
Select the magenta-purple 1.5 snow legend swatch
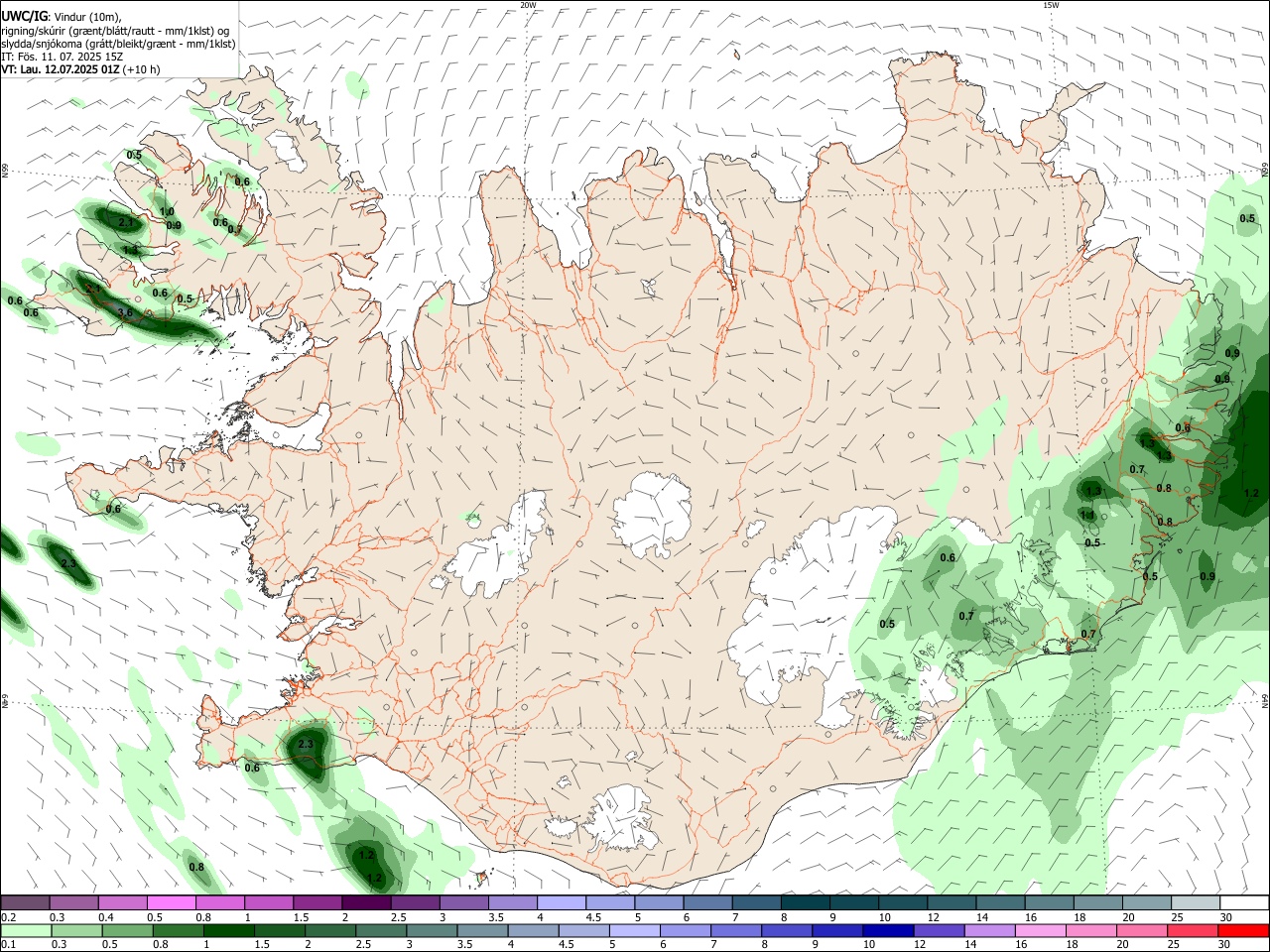pos(317,903)
